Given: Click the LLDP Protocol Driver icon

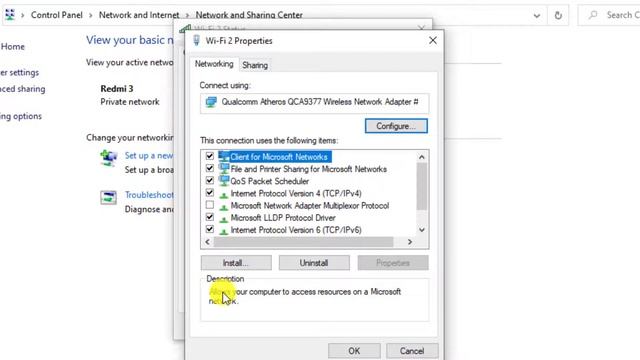Looking at the screenshot, I should coord(224,219).
